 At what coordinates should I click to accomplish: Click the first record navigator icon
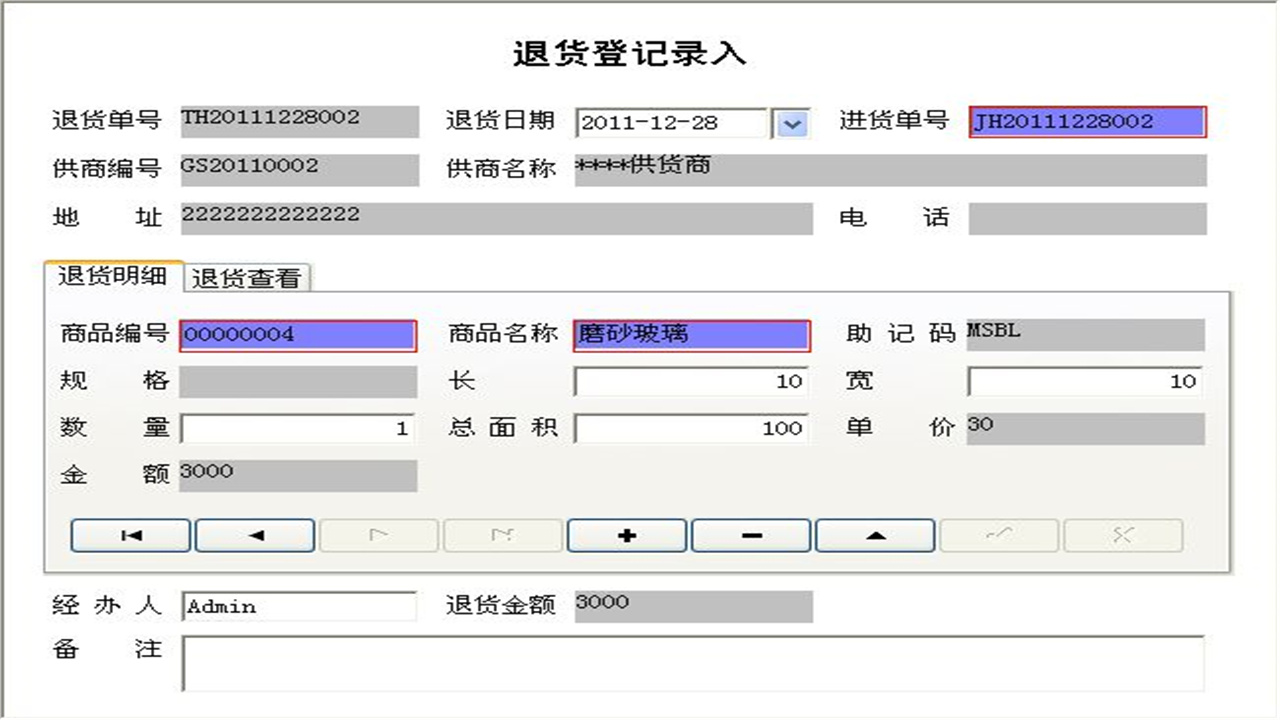[130, 535]
